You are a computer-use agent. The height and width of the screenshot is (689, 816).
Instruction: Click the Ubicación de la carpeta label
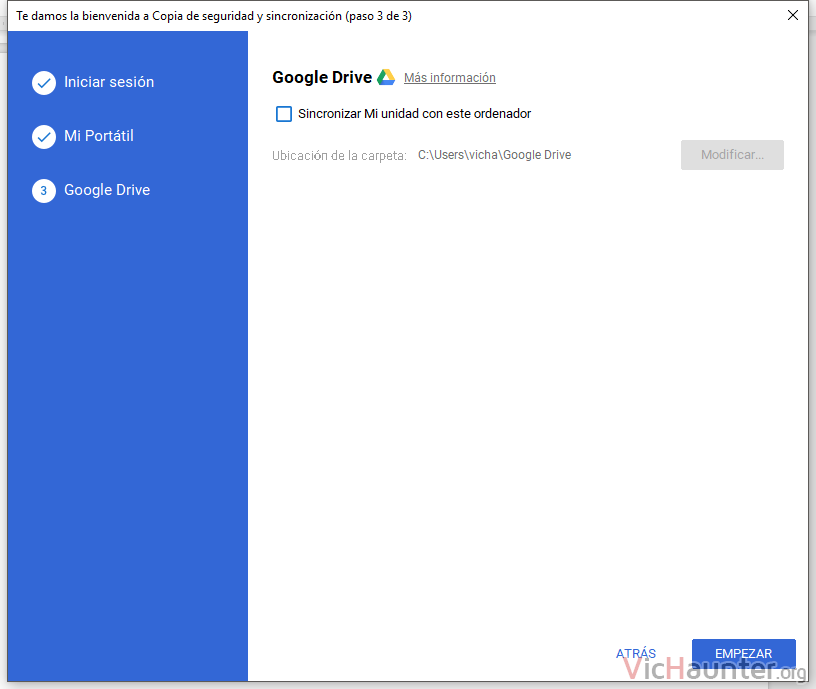click(x=339, y=156)
